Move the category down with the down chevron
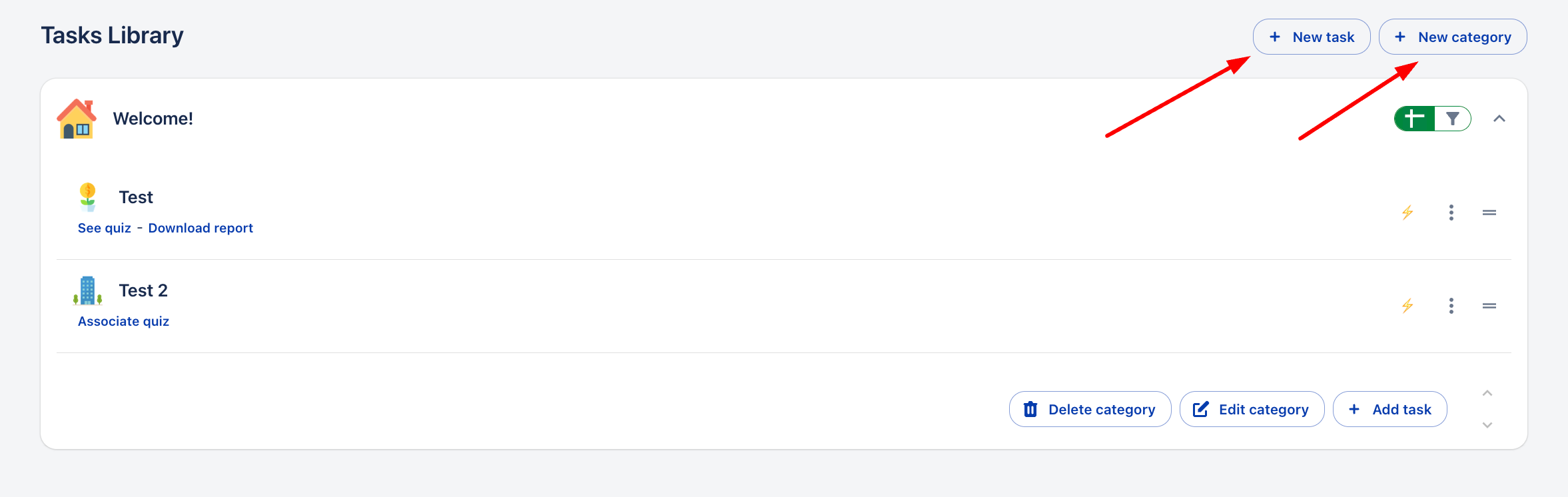 1487,425
